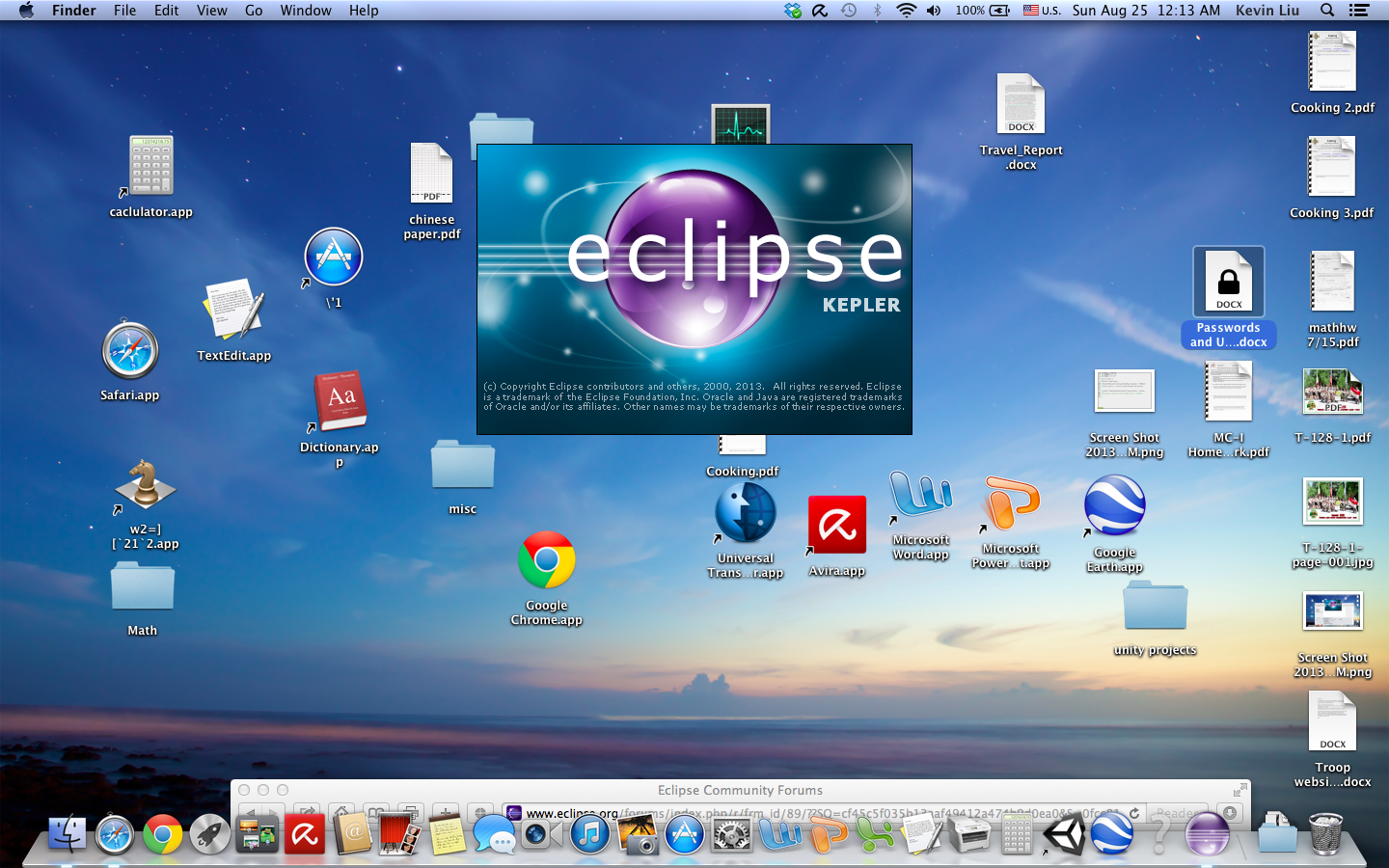Open the Trash in the Dock

tap(1325, 835)
